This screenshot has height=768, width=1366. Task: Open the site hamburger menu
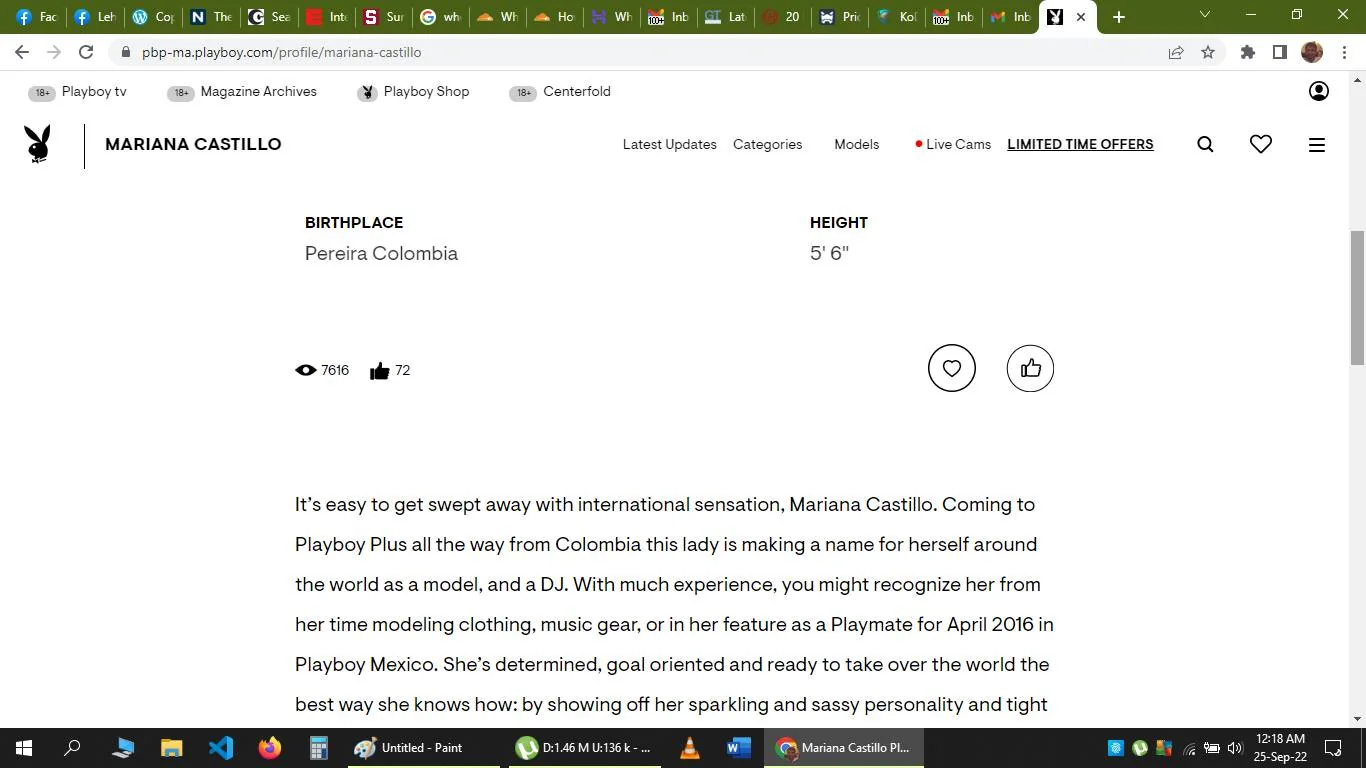[x=1317, y=145]
